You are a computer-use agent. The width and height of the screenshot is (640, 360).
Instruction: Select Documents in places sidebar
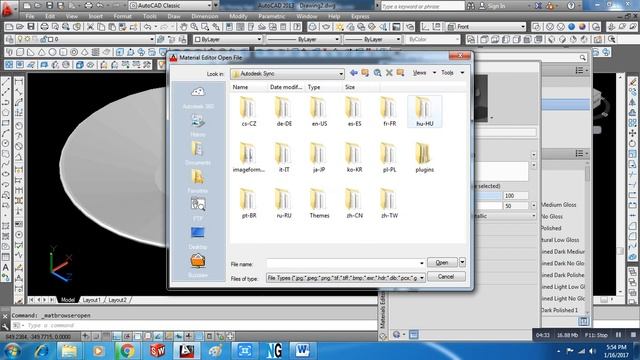[x=198, y=153]
